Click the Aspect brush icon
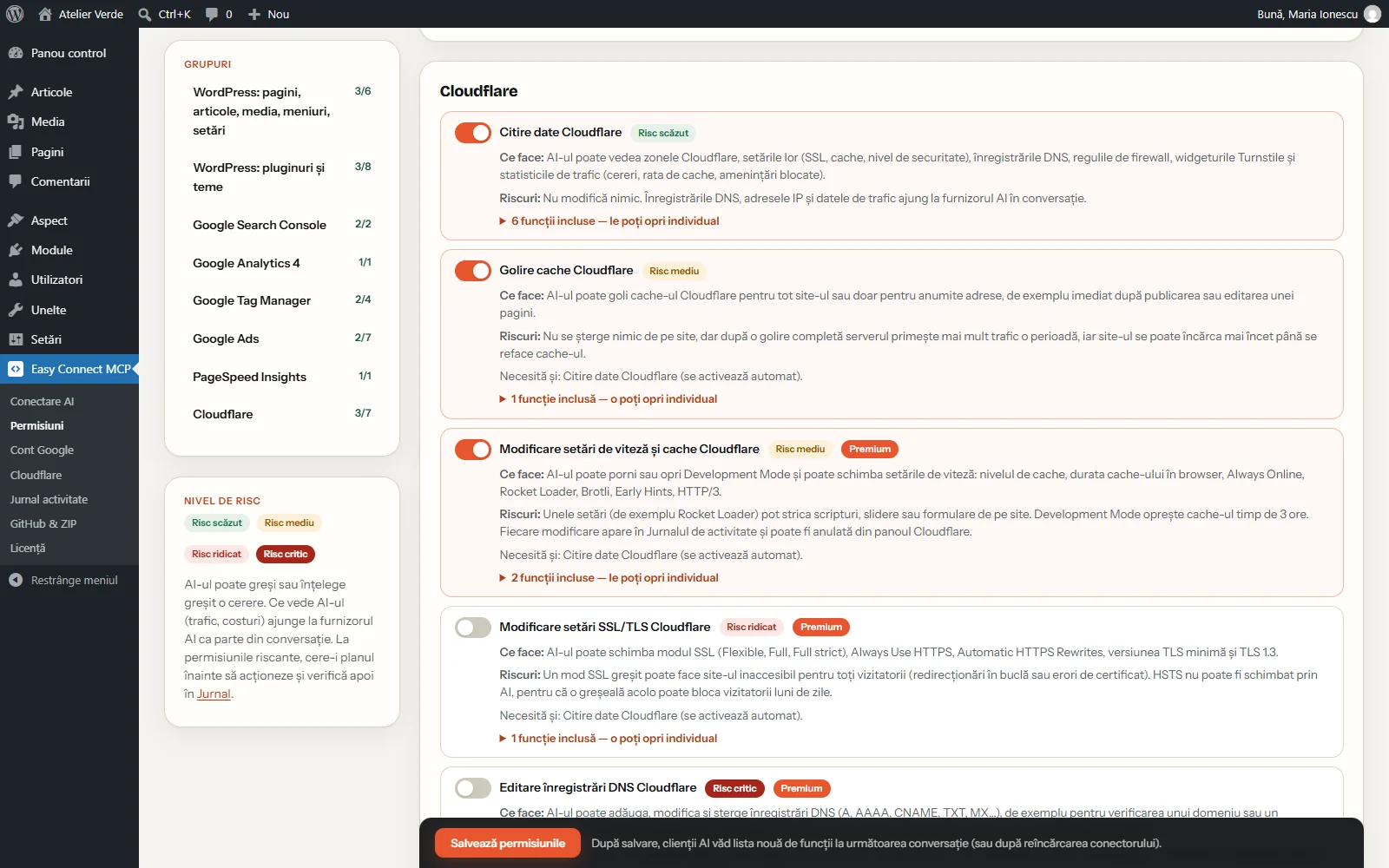Image resolution: width=1389 pixels, height=868 pixels. click(16, 220)
